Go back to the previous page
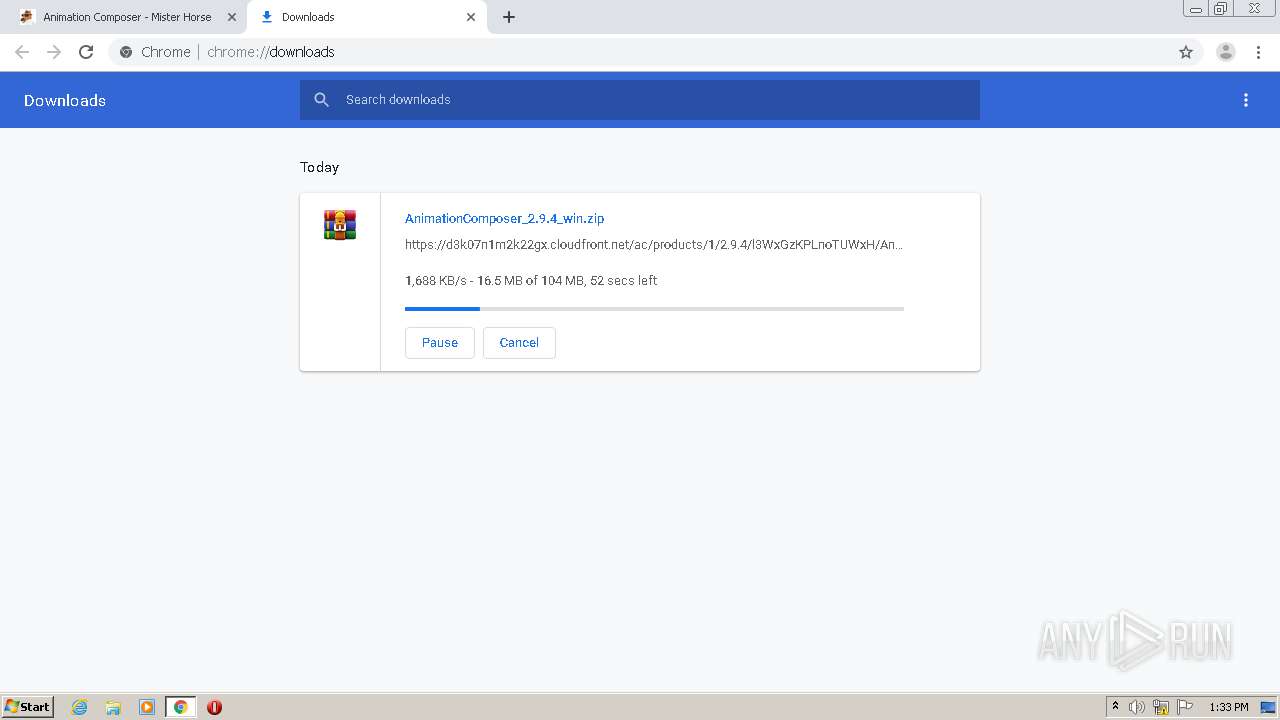The width and height of the screenshot is (1280, 720). [x=22, y=52]
